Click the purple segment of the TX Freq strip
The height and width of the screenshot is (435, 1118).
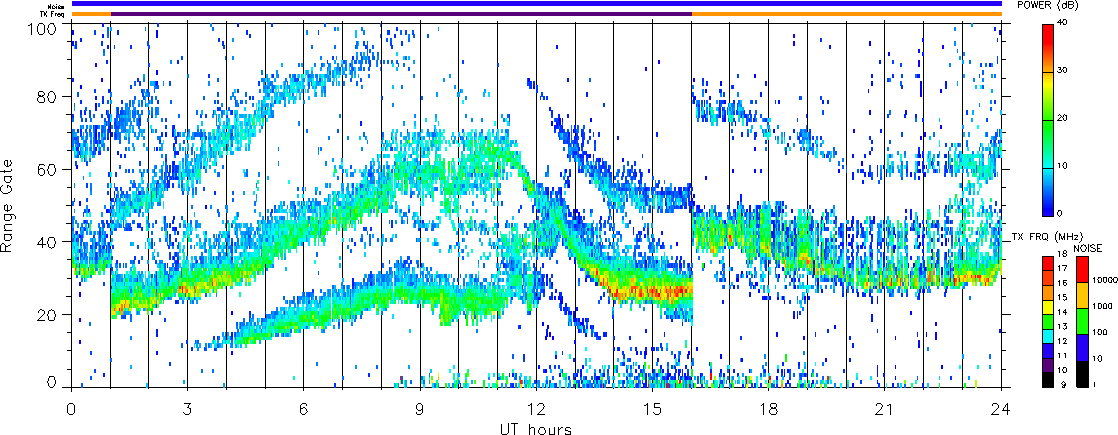(x=401, y=14)
